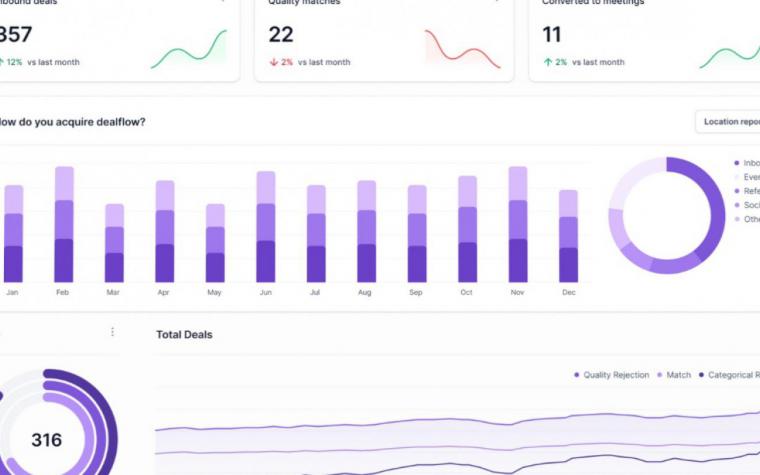
Task: Click the green up arrow beside 12%
Action: pos(1,62)
